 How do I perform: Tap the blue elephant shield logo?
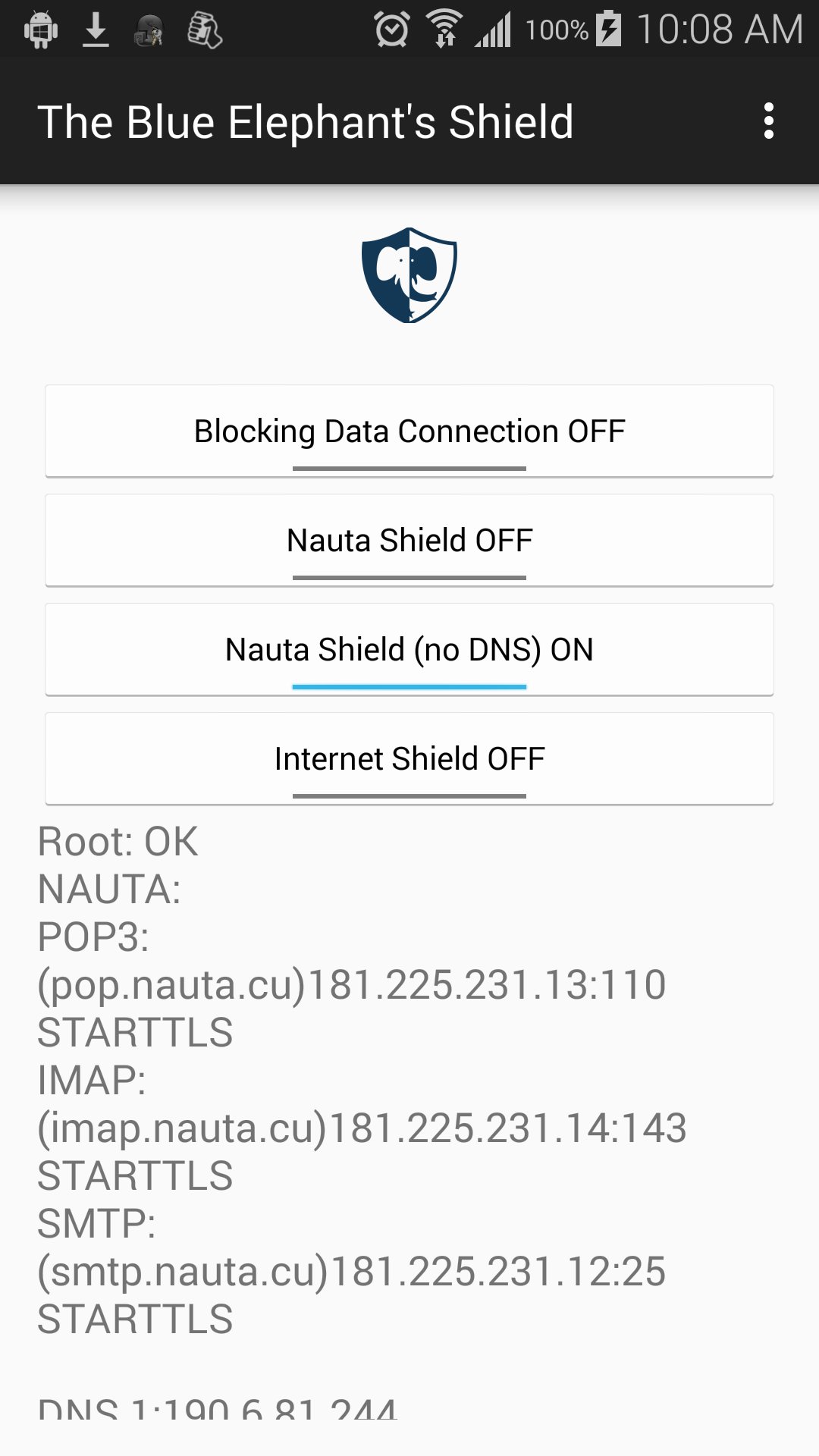point(409,275)
